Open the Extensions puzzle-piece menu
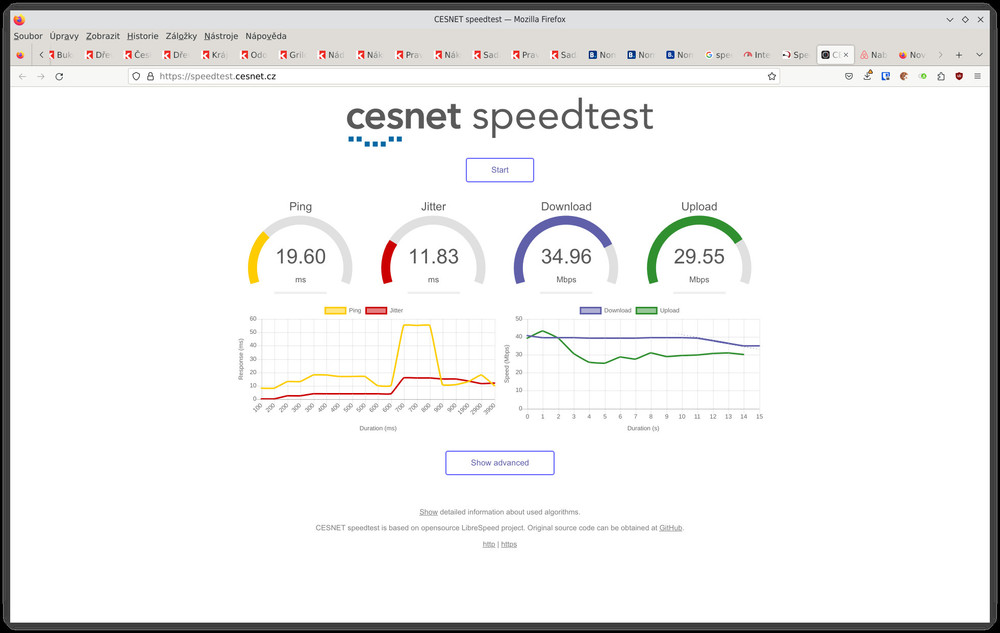Image resolution: width=1000 pixels, height=633 pixels. point(941,76)
